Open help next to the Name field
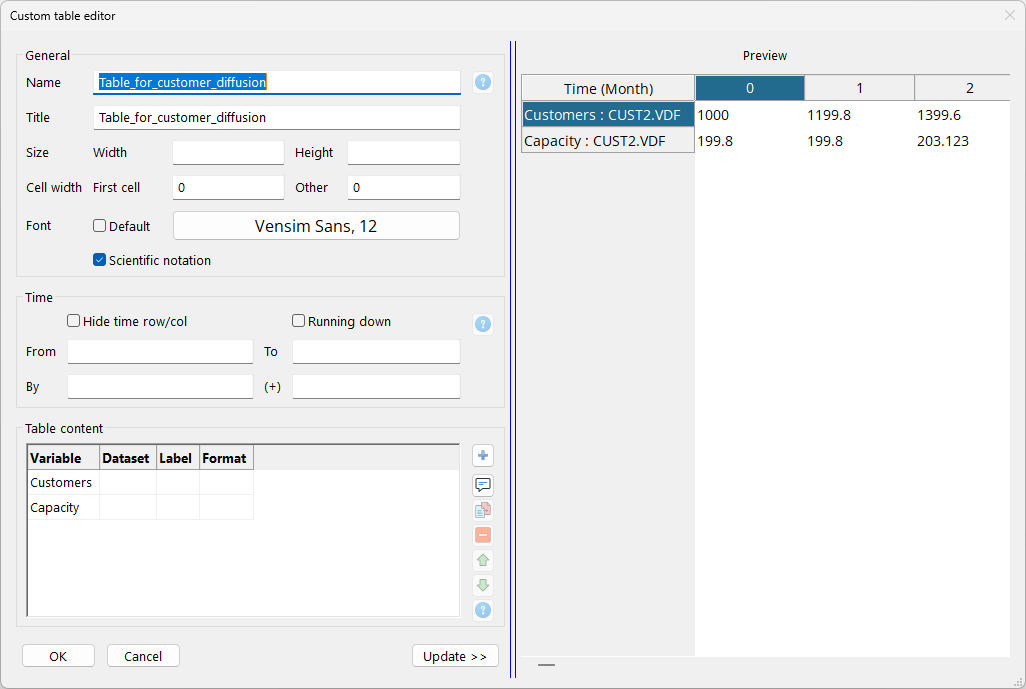The image size is (1026, 689). point(483,82)
